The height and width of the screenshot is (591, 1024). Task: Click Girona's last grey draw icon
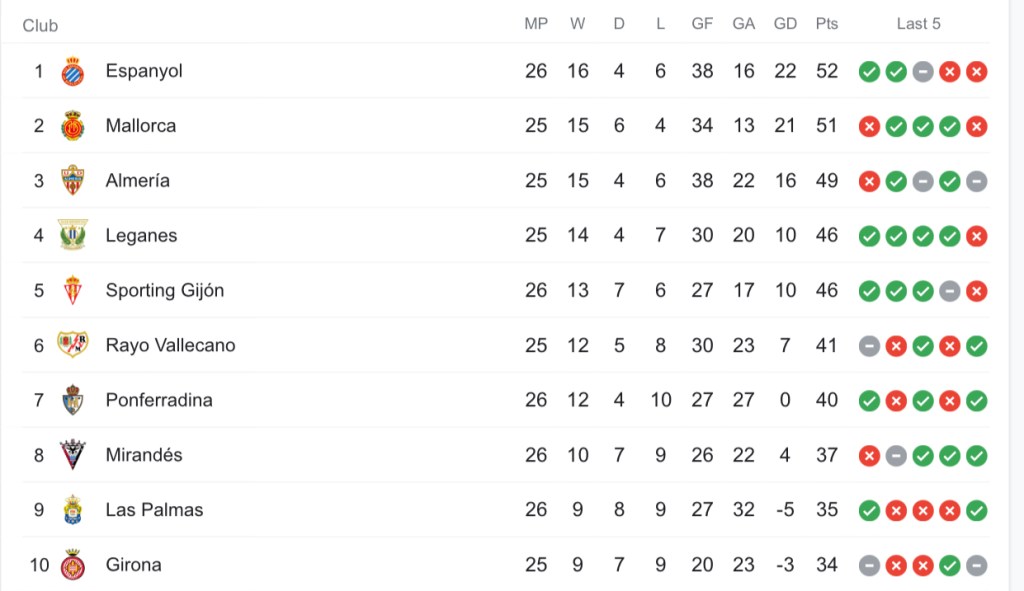pyautogui.click(x=977, y=565)
